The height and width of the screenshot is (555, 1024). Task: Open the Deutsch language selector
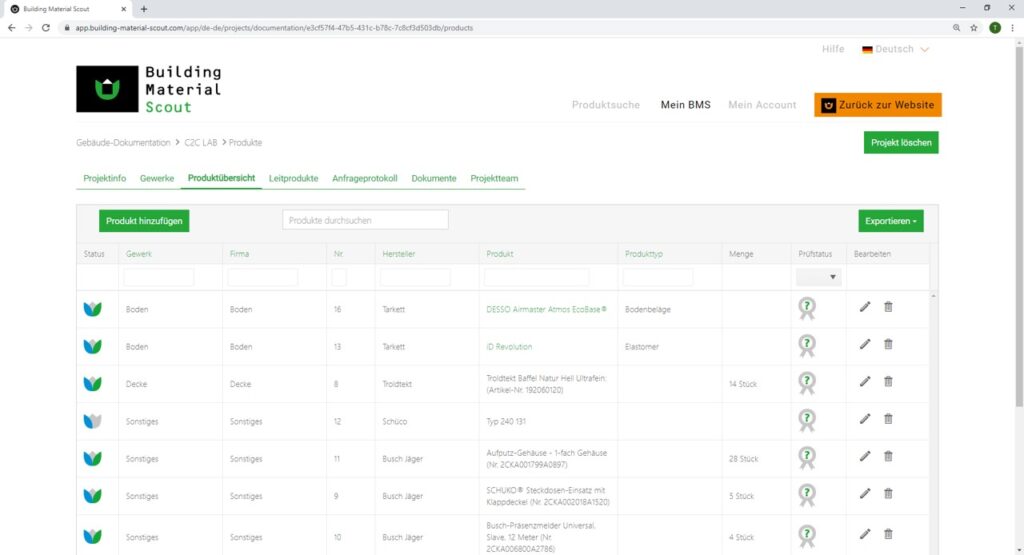(895, 49)
